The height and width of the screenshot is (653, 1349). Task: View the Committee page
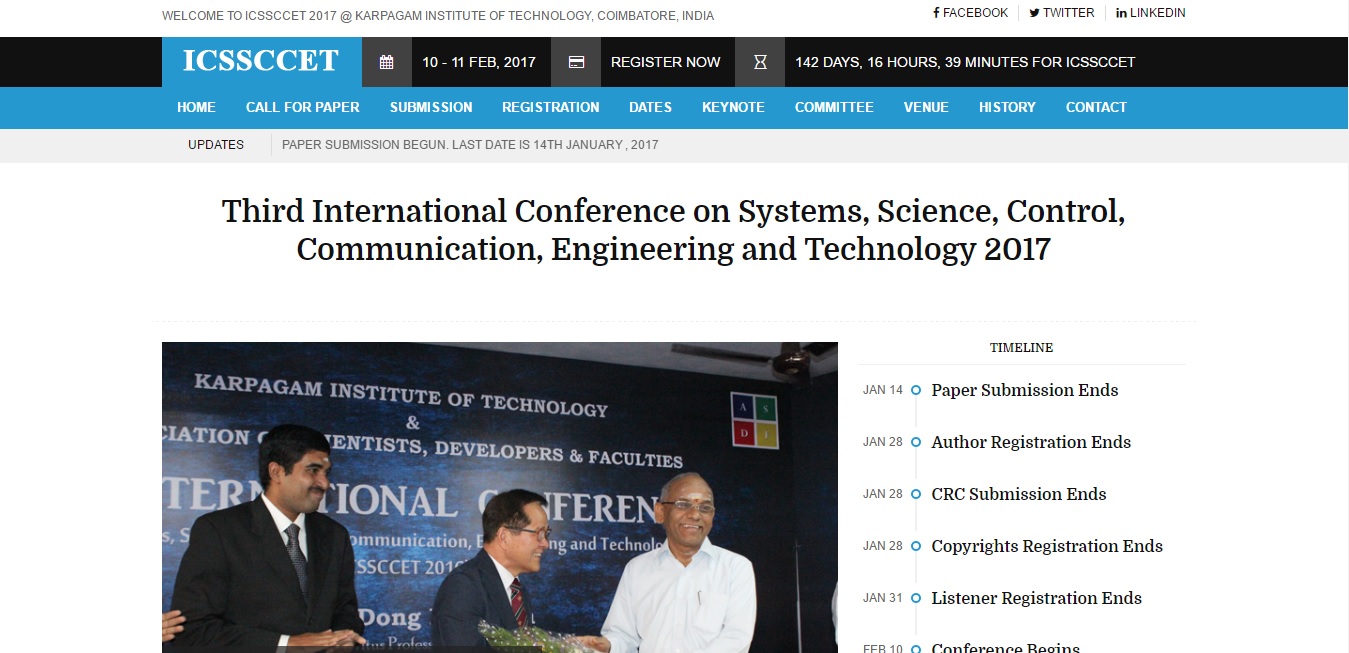(834, 107)
